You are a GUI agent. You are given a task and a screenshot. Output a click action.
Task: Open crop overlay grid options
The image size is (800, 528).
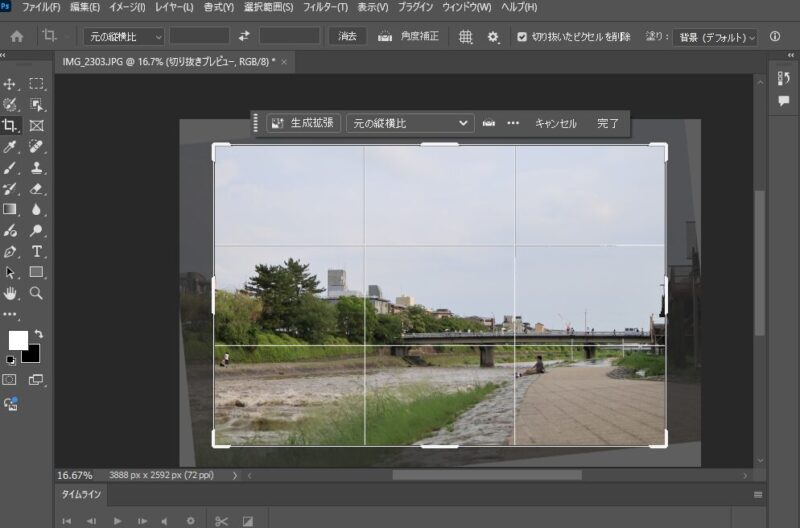pyautogui.click(x=465, y=37)
